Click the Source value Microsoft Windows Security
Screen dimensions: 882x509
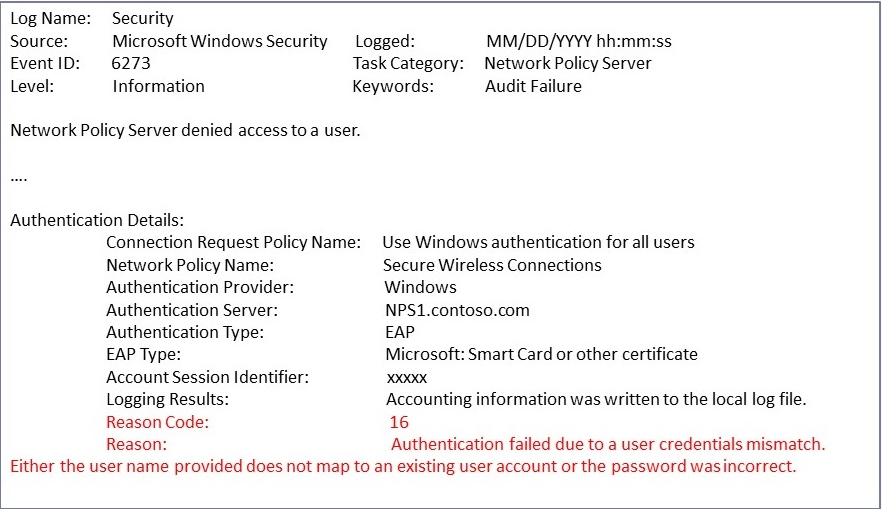click(220, 41)
